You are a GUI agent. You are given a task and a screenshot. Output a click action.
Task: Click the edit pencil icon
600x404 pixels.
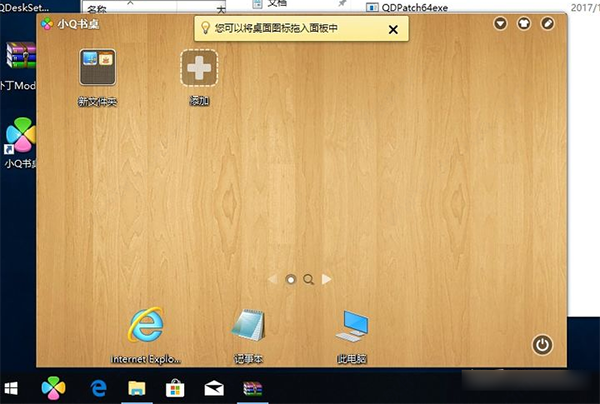(548, 24)
